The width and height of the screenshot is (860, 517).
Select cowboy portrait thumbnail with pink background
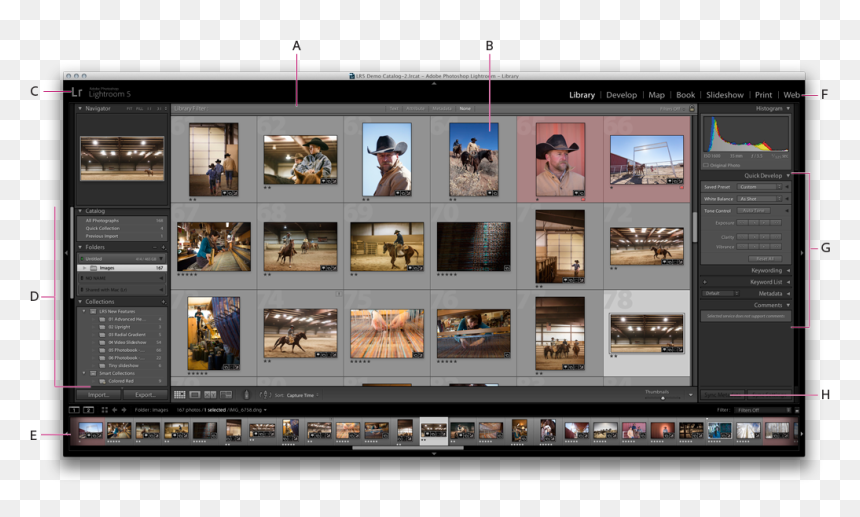(560, 159)
